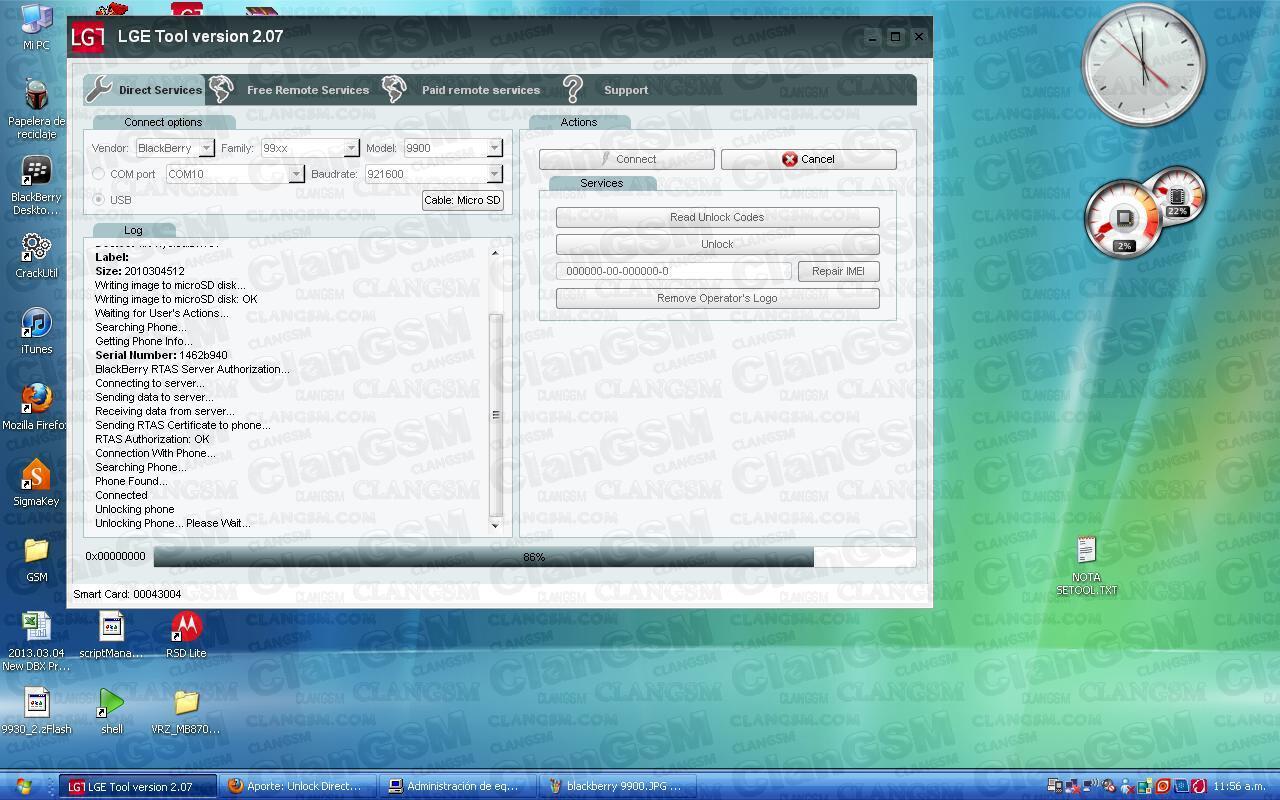The image size is (1280, 800).
Task: Click the IMEI input field
Action: click(x=674, y=271)
